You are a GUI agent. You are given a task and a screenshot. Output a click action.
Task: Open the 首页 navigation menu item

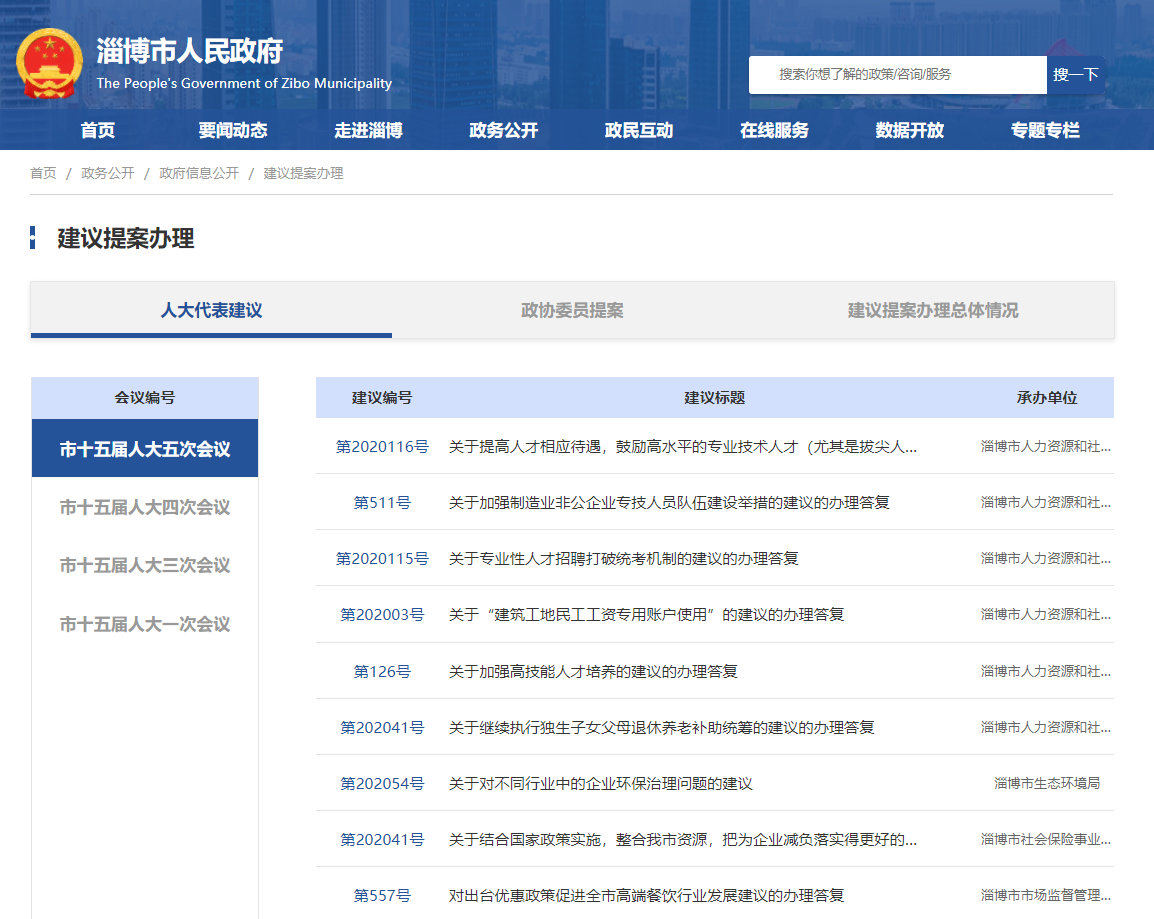click(x=98, y=131)
